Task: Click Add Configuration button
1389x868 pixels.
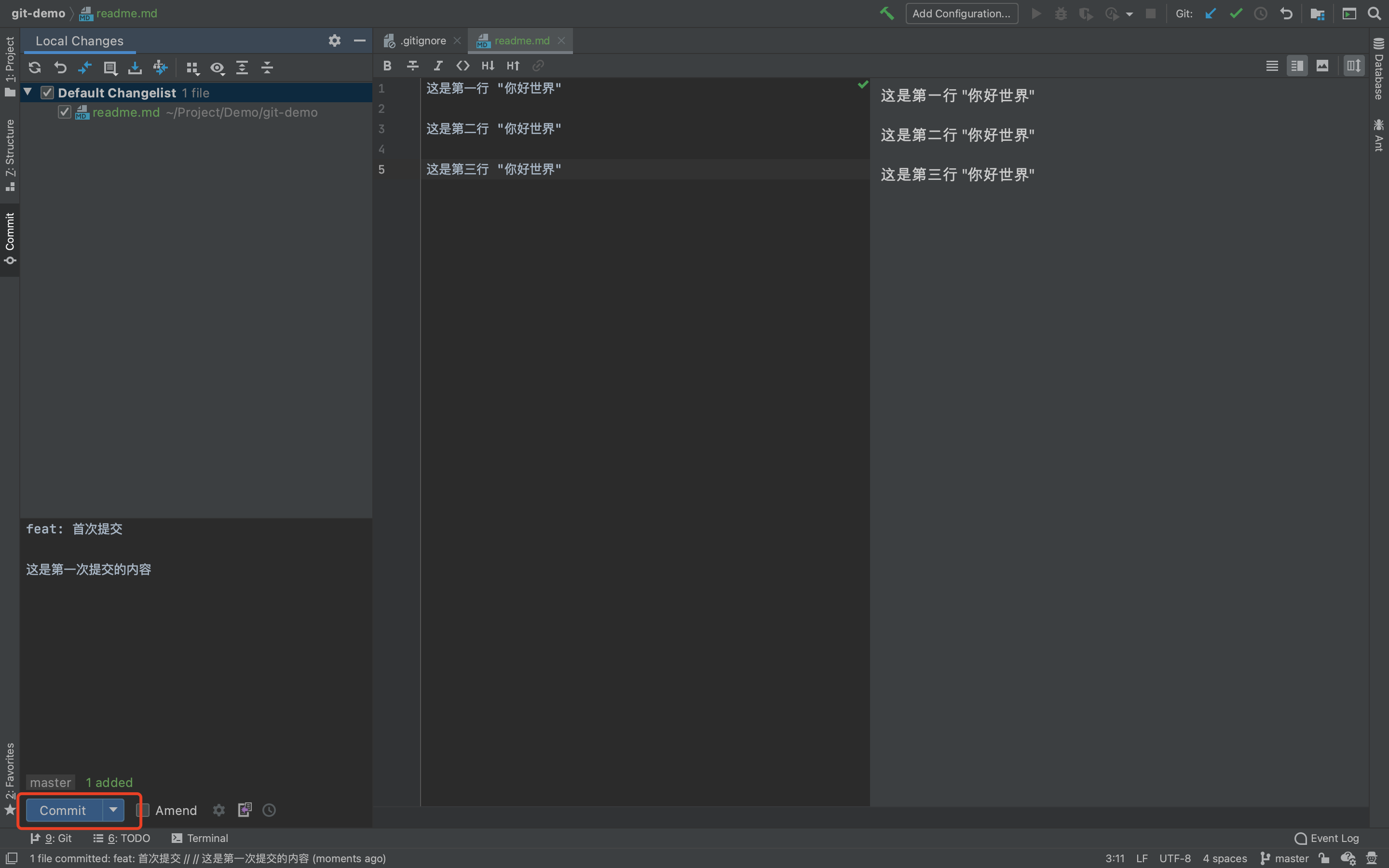Action: [961, 13]
